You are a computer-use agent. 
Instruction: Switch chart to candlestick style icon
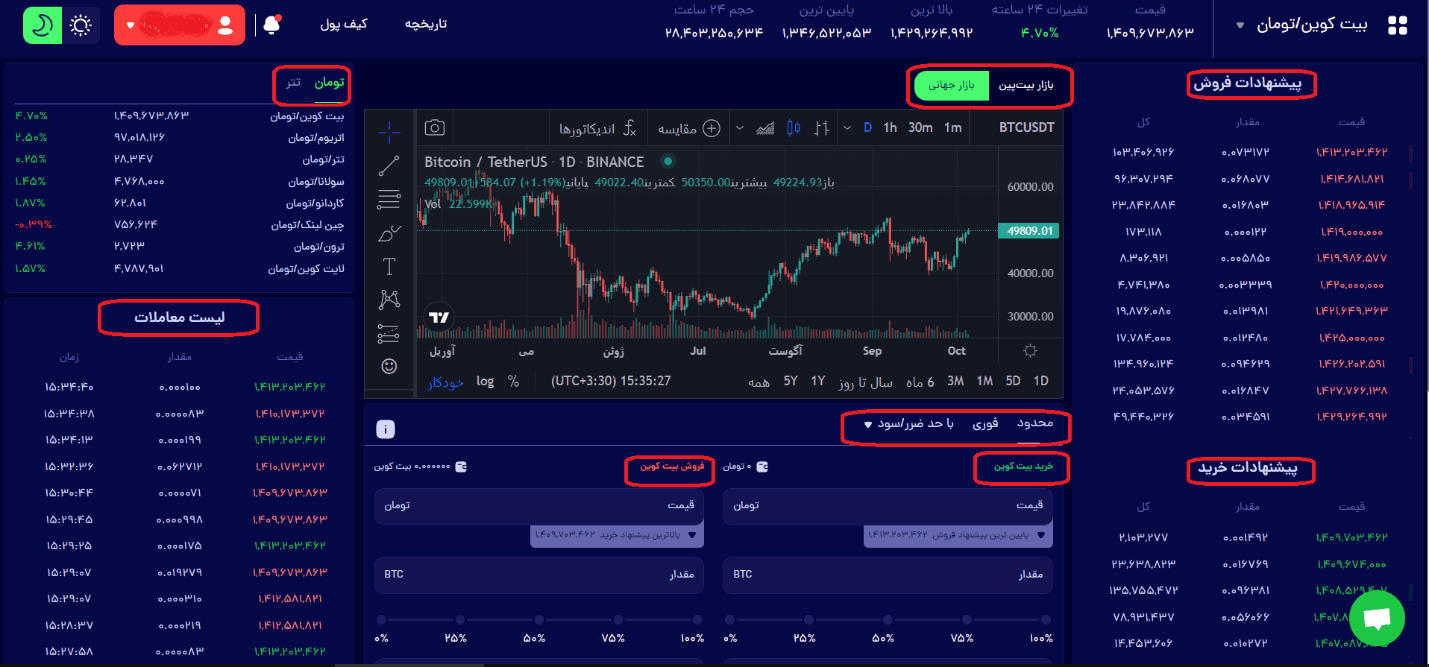coord(794,128)
